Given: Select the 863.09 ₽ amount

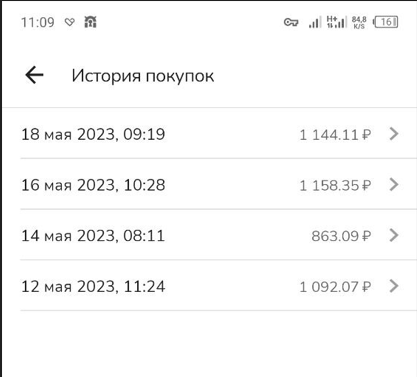Looking at the screenshot, I should (341, 236).
